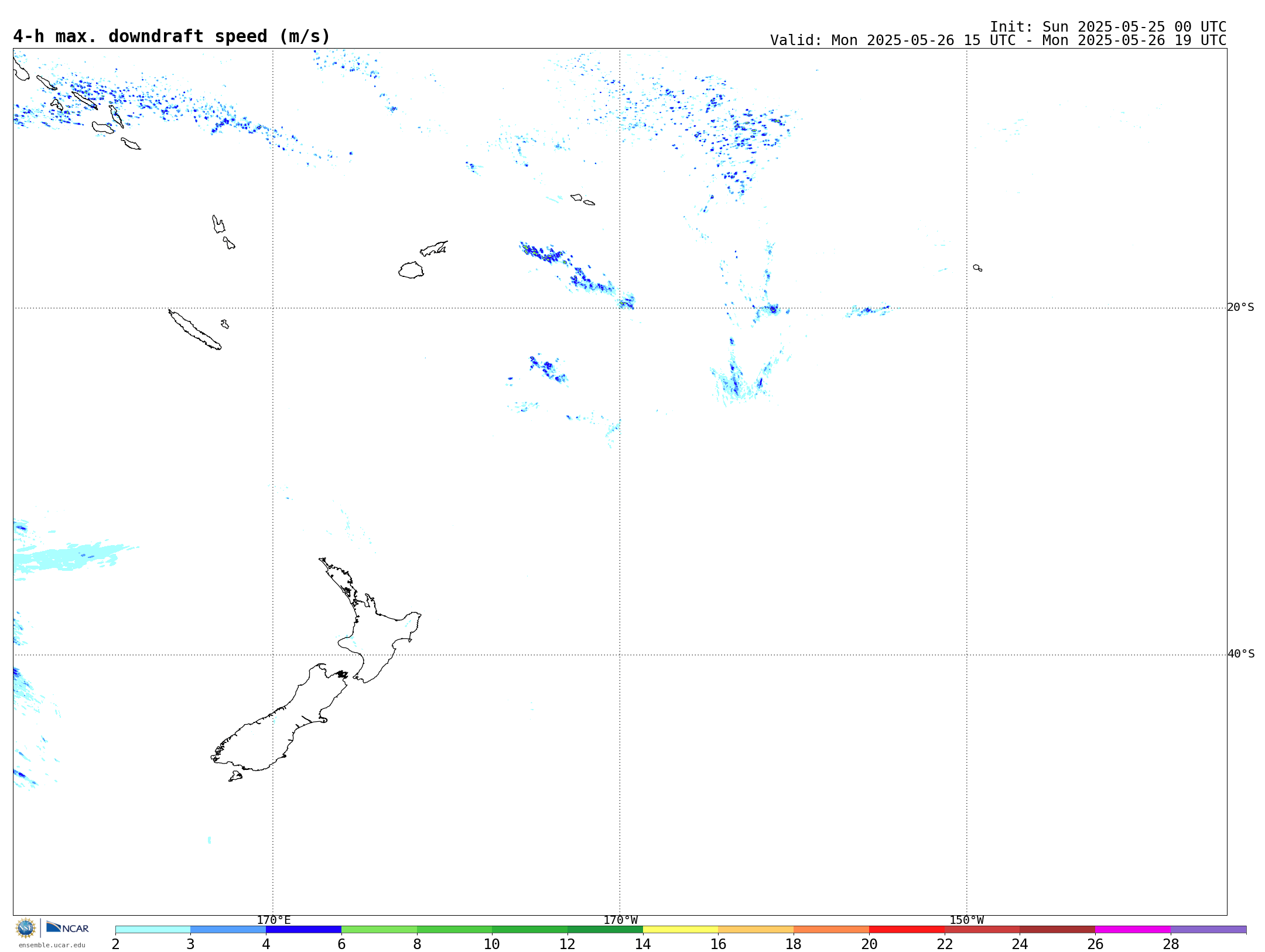Click the colorbar tick label 18
This screenshot has height=952, width=1265.
point(794,944)
